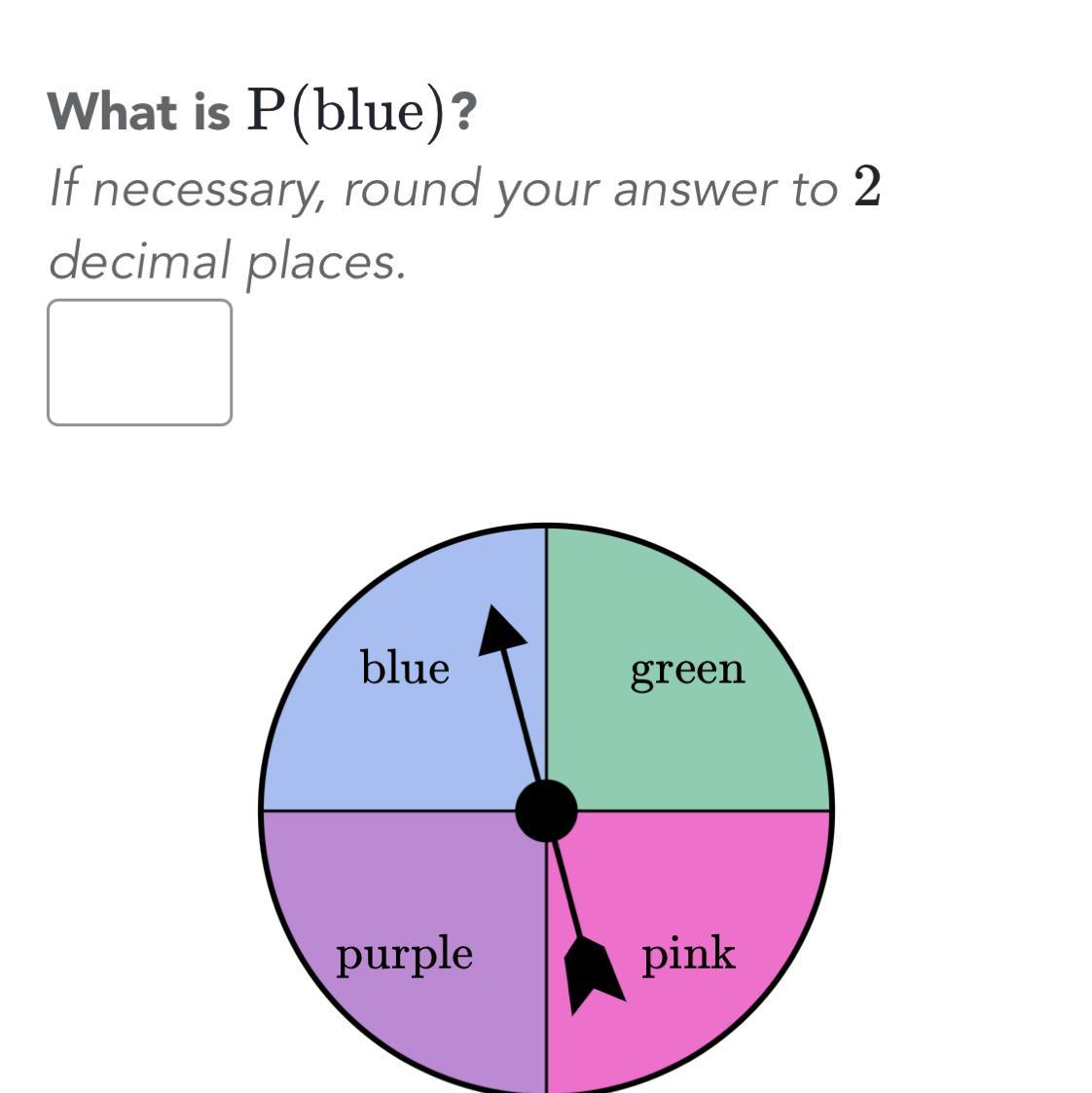Select the green spinner sector
Viewport: 1092px width, 1093px height.
coord(681,740)
